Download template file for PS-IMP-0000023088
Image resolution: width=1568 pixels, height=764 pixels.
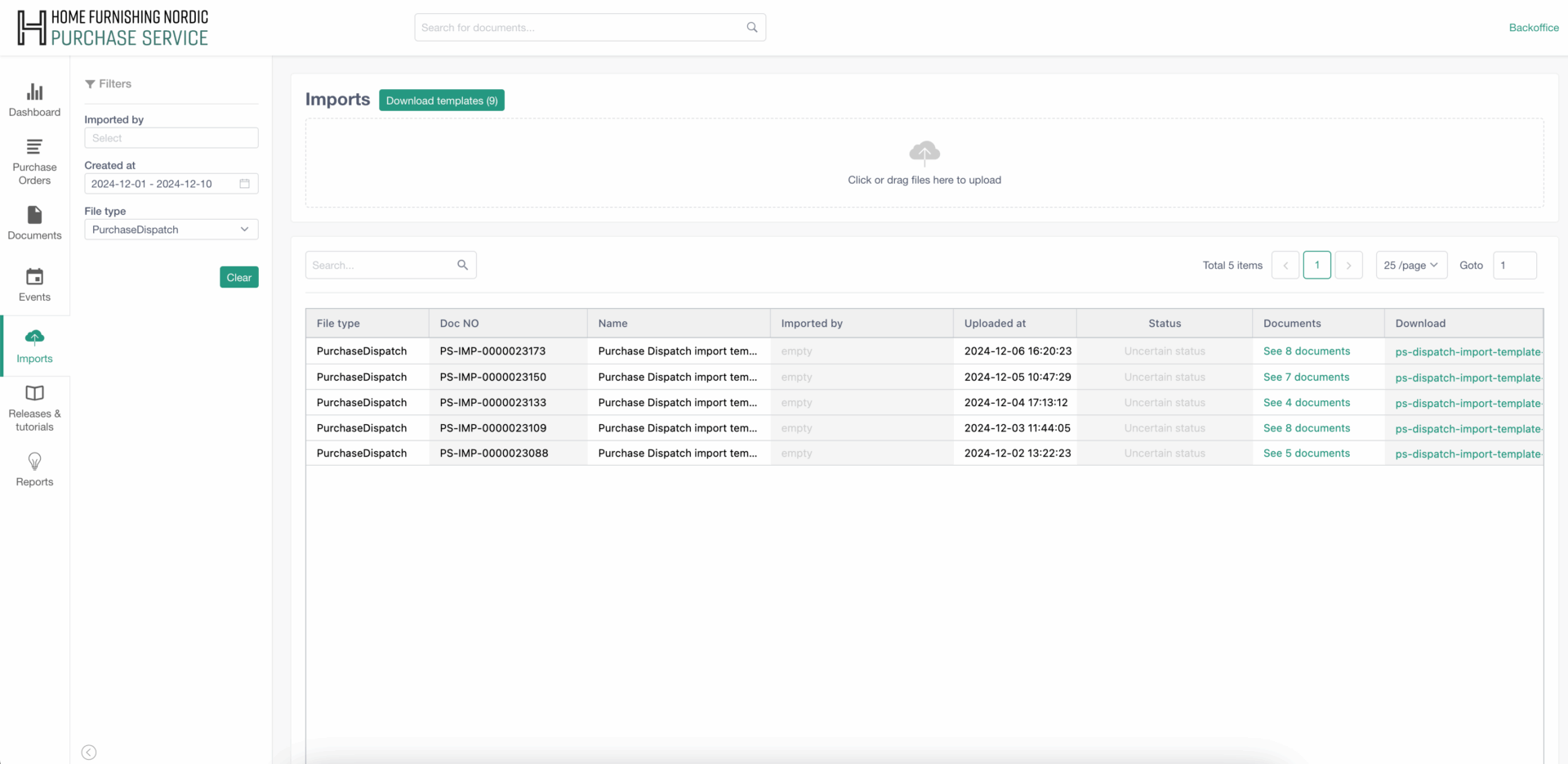coord(1468,453)
